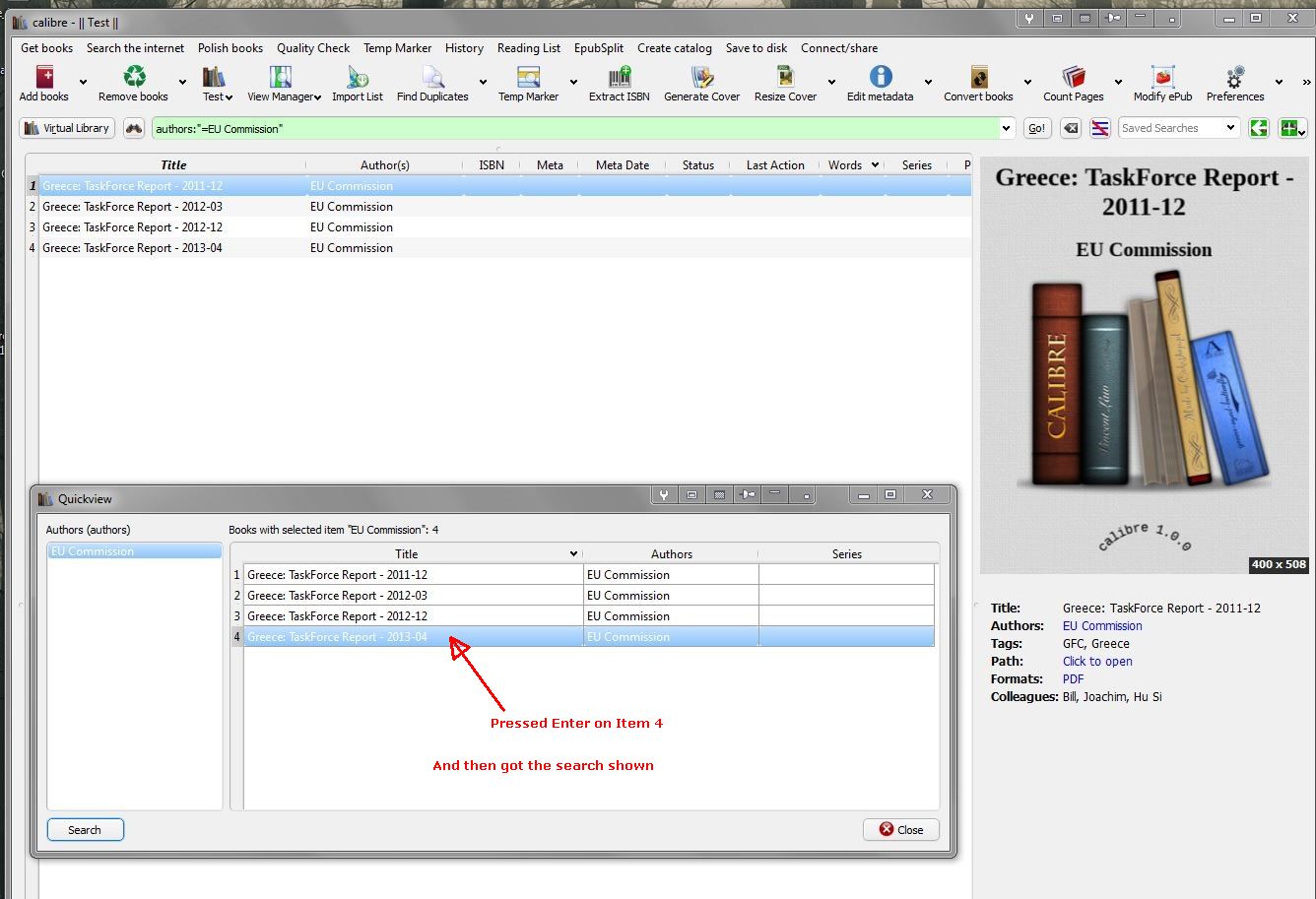Expand the Find Duplicates dropdown arrow
Screen dimensions: 1316x899
click(483, 82)
